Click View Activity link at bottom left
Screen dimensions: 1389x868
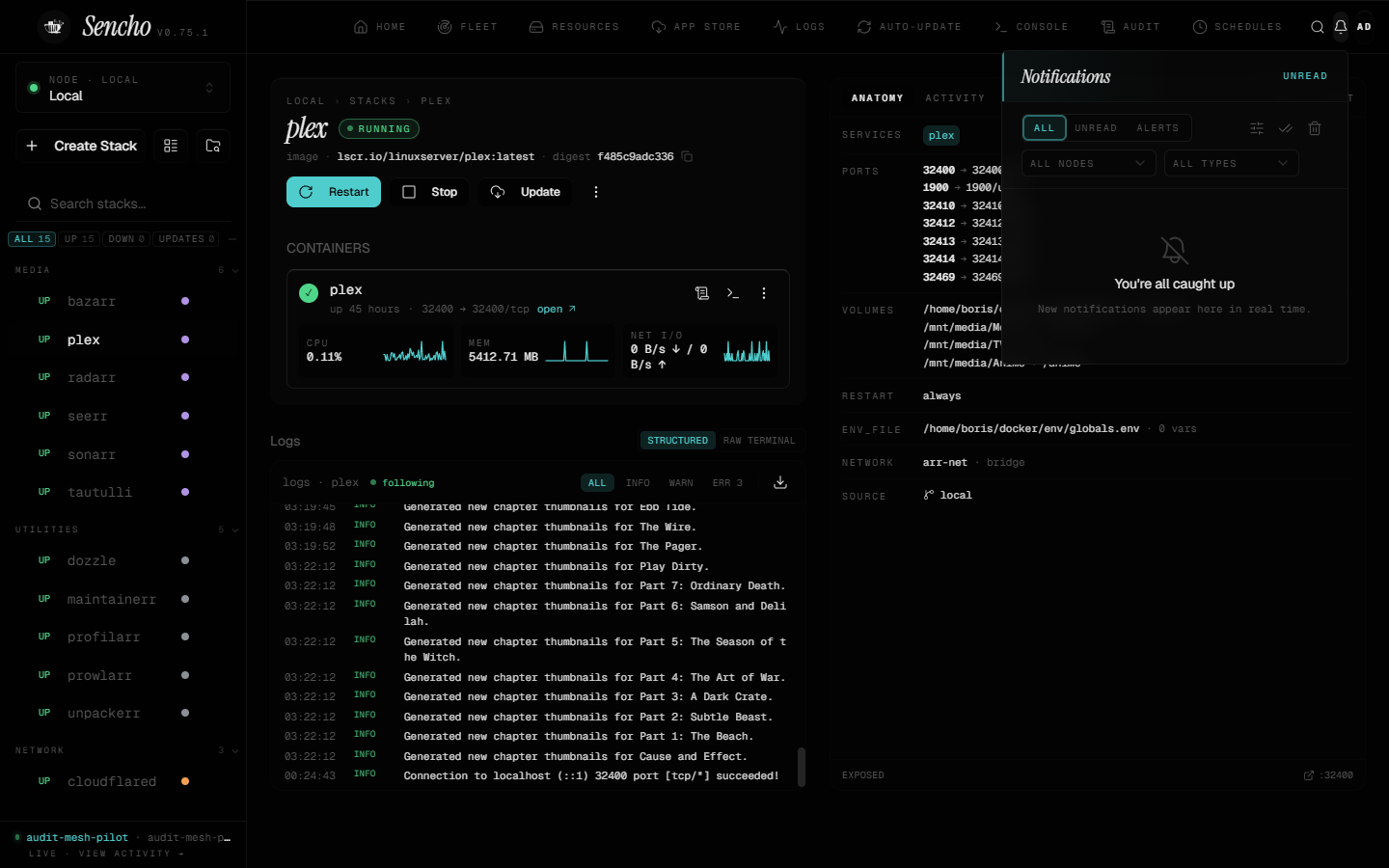[x=131, y=854]
